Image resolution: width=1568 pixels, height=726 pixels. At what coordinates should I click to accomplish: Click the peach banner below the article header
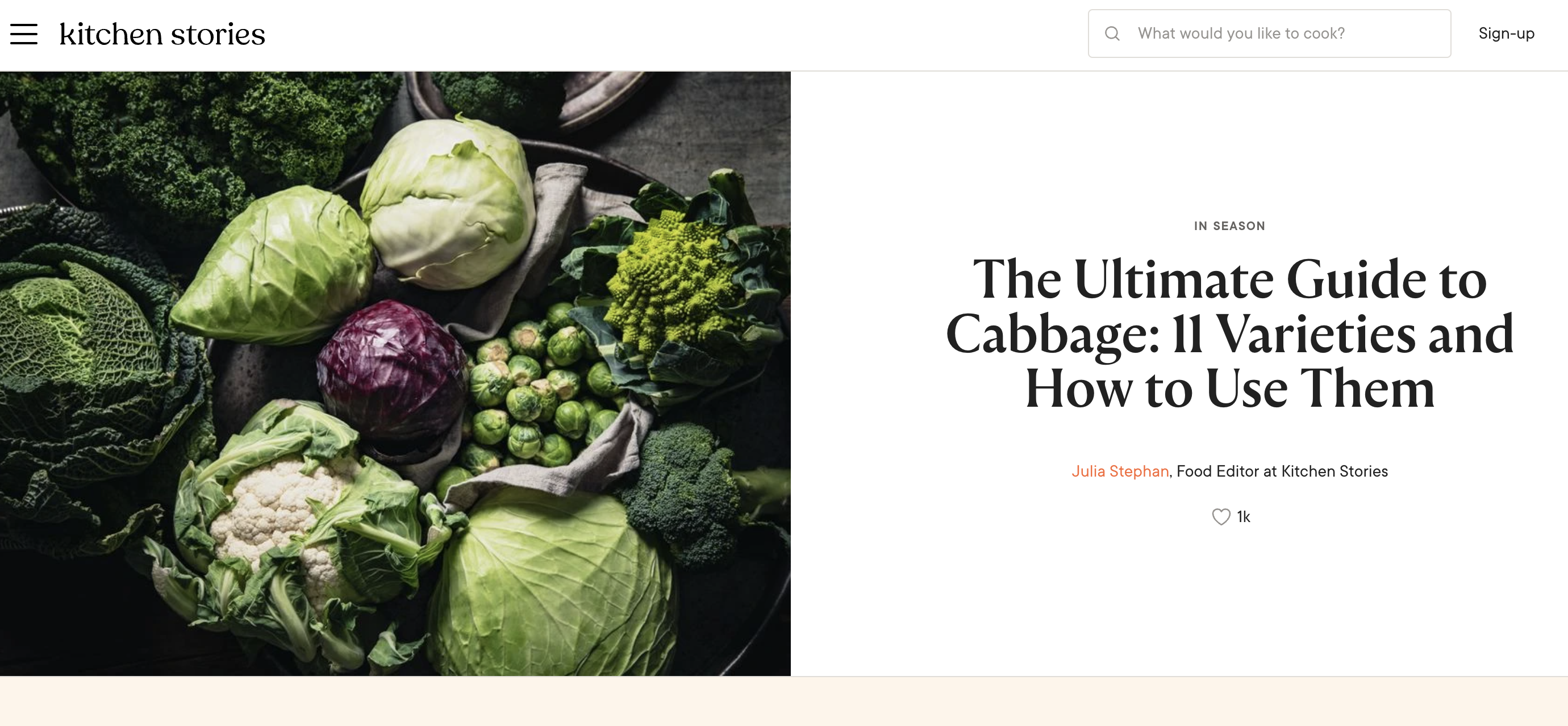(784, 702)
